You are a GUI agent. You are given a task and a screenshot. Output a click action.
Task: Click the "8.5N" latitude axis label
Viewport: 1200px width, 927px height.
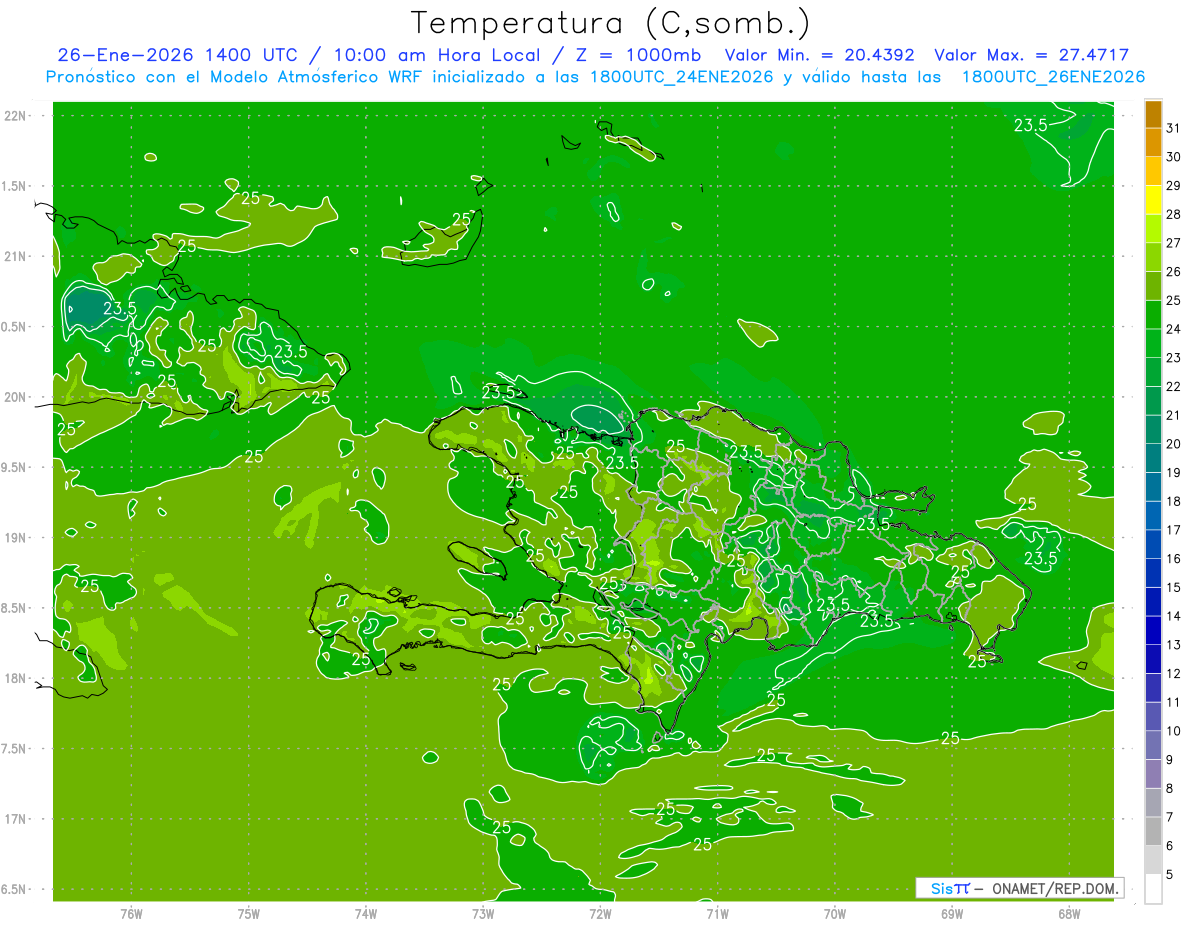tap(15, 608)
